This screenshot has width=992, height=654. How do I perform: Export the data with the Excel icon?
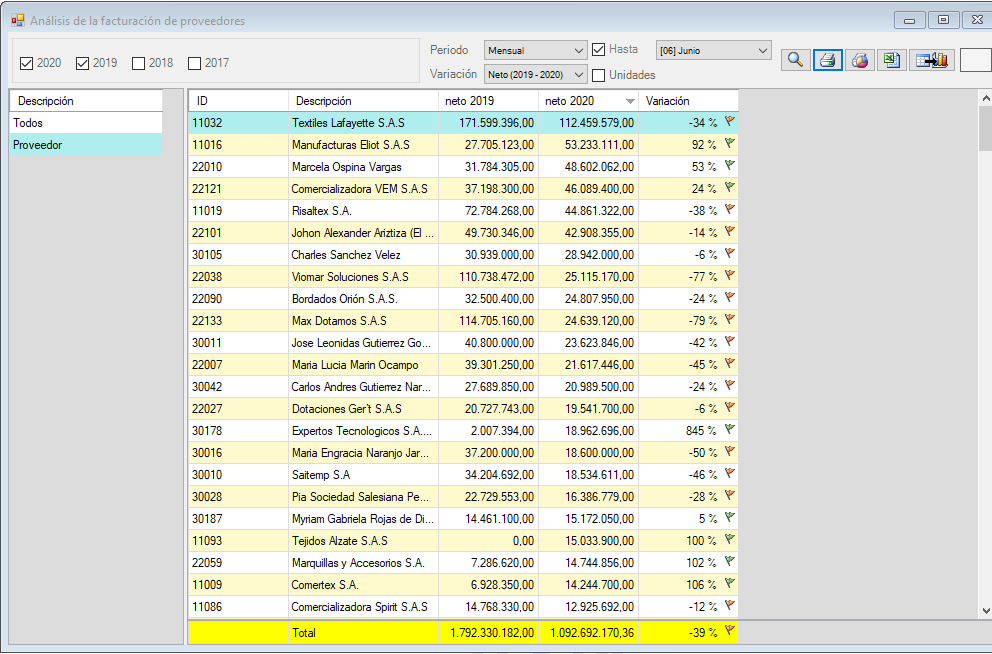coord(890,60)
